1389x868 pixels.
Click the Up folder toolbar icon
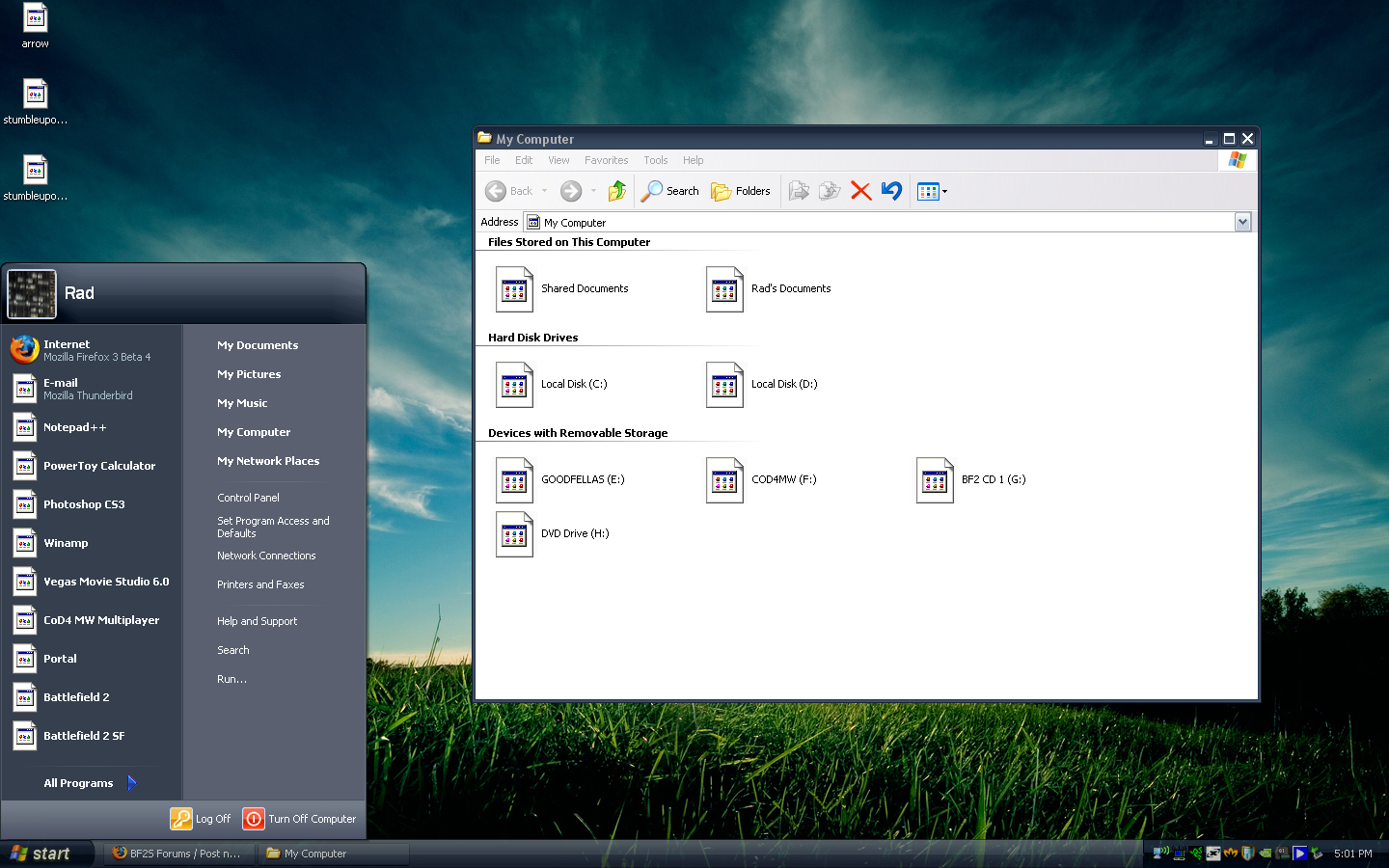click(617, 191)
